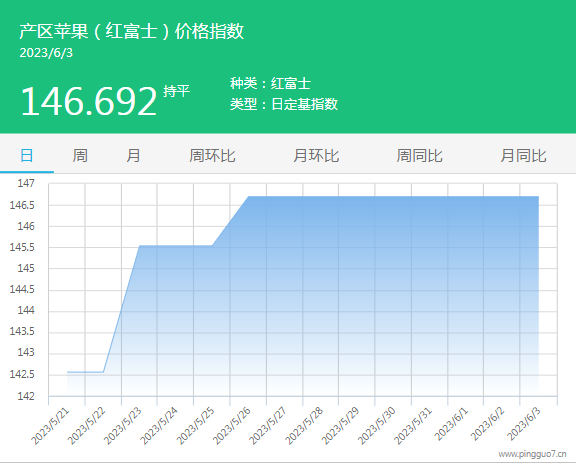Switch to the 周 weekly tab
Screen dimensions: 576x463
pos(80,155)
